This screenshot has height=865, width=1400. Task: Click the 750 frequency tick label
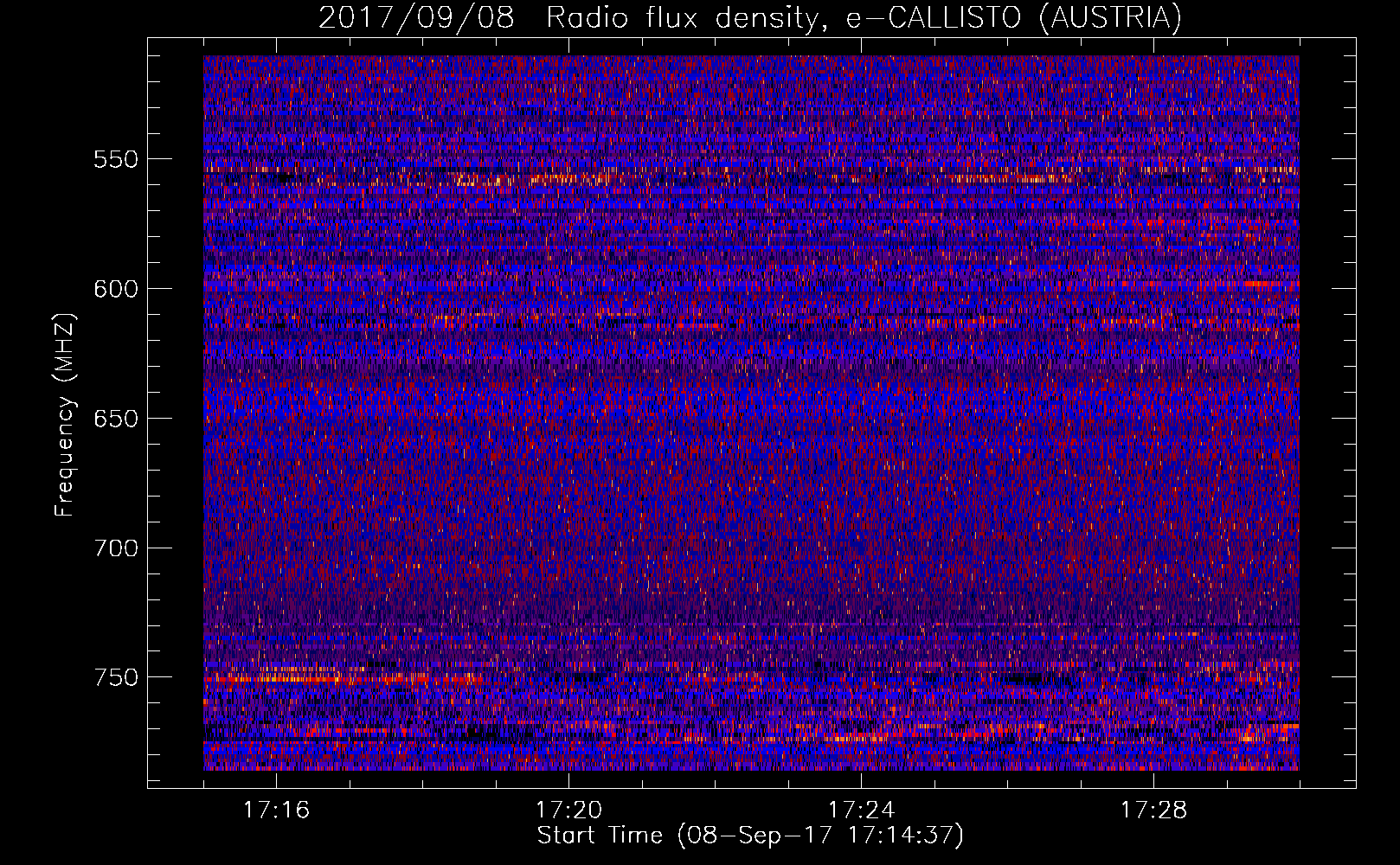116,677
